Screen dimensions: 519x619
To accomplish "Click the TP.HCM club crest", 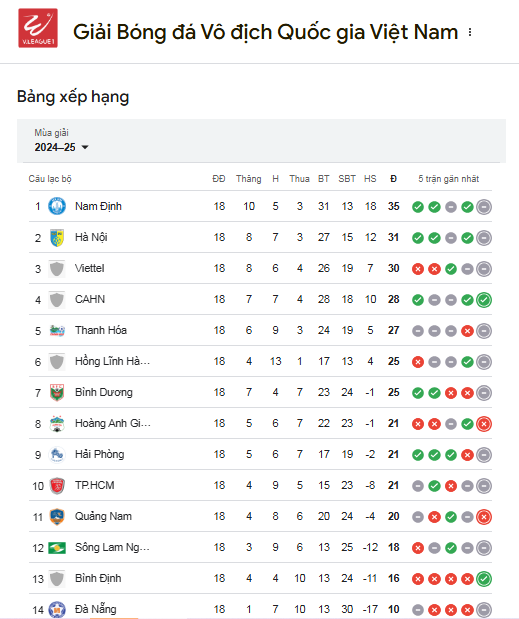I will [57, 486].
